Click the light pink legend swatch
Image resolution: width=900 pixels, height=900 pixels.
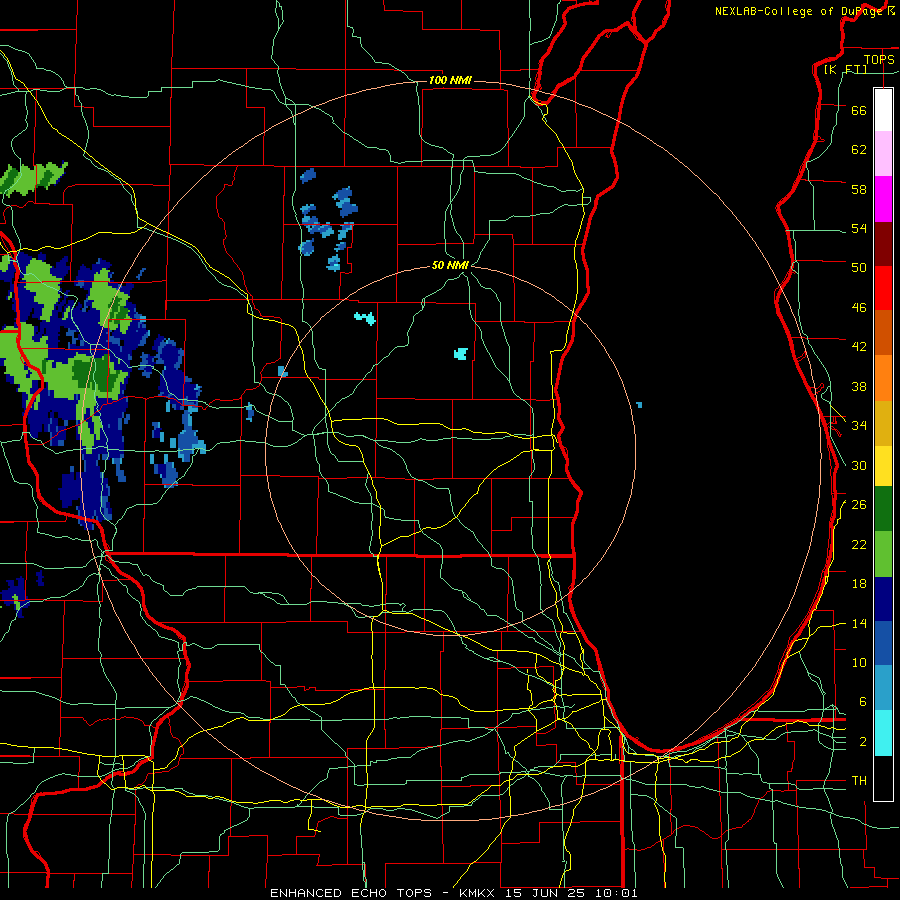pyautogui.click(x=883, y=154)
